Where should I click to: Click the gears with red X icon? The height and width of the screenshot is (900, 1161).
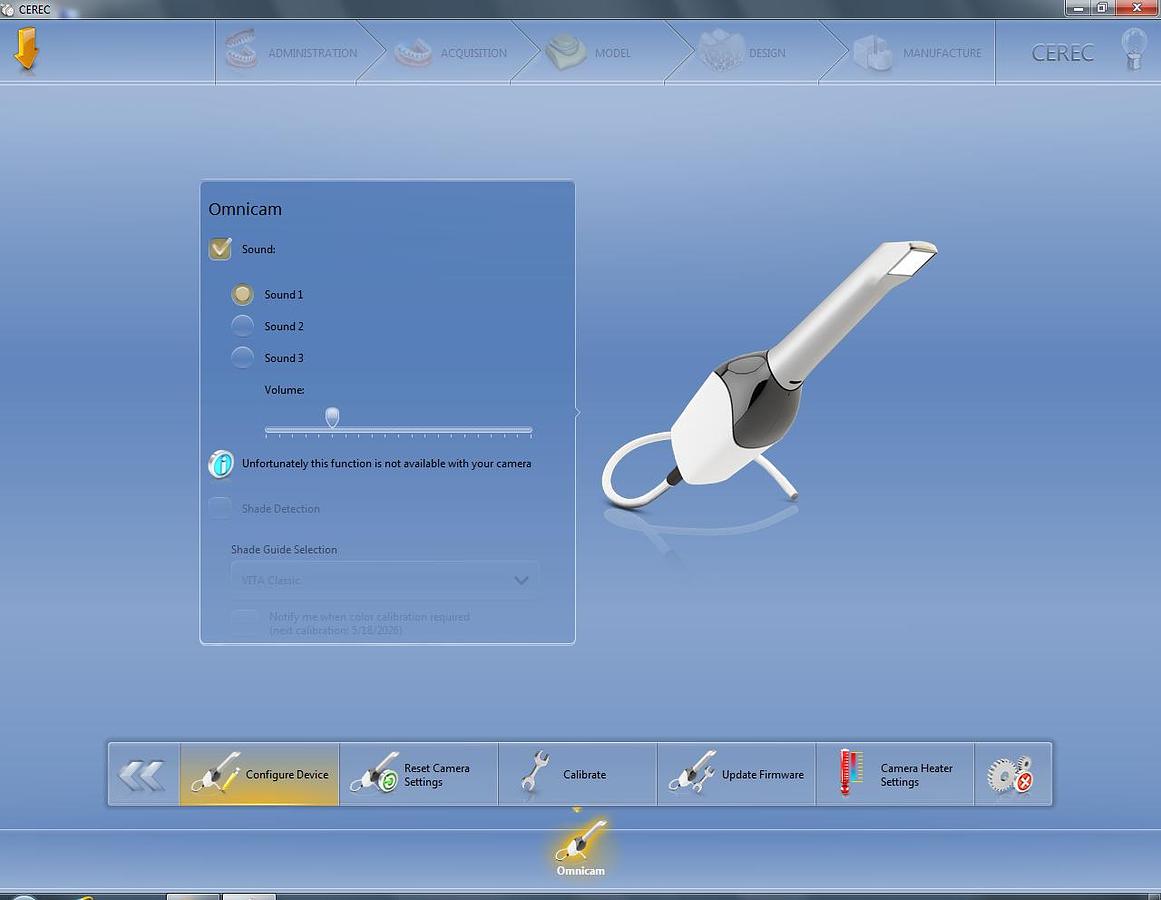point(1011,775)
